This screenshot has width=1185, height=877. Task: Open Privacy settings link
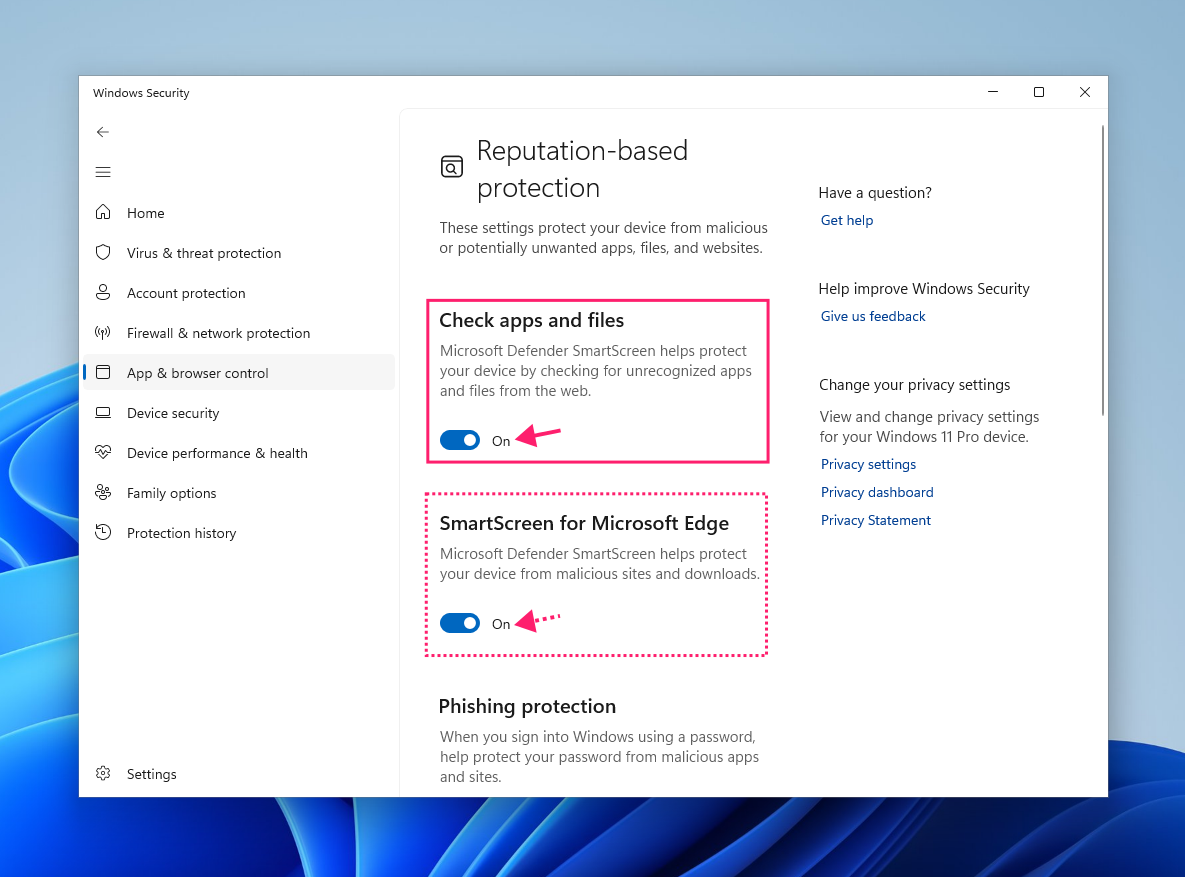pos(868,464)
